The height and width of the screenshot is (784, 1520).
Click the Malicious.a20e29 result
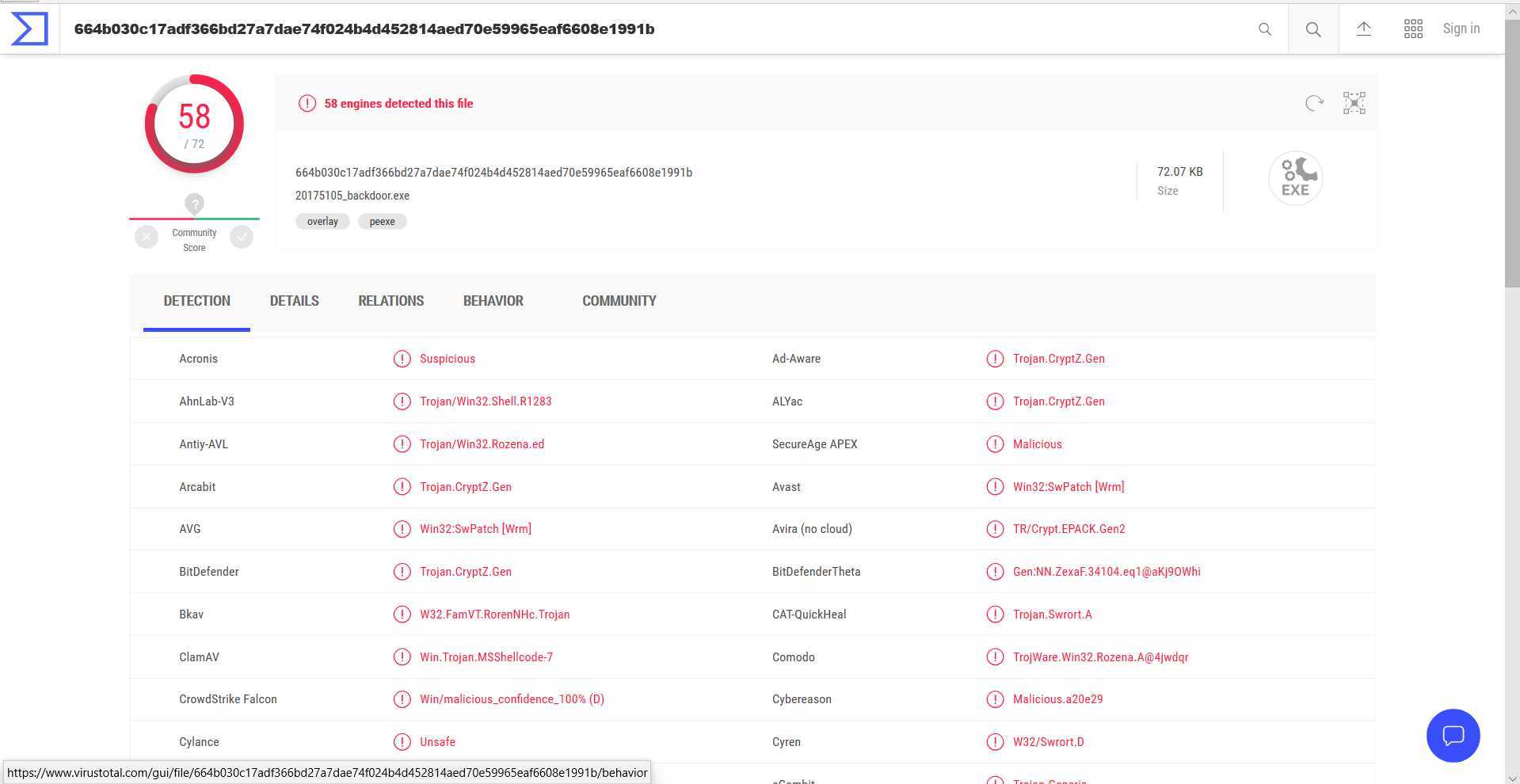tap(1057, 699)
